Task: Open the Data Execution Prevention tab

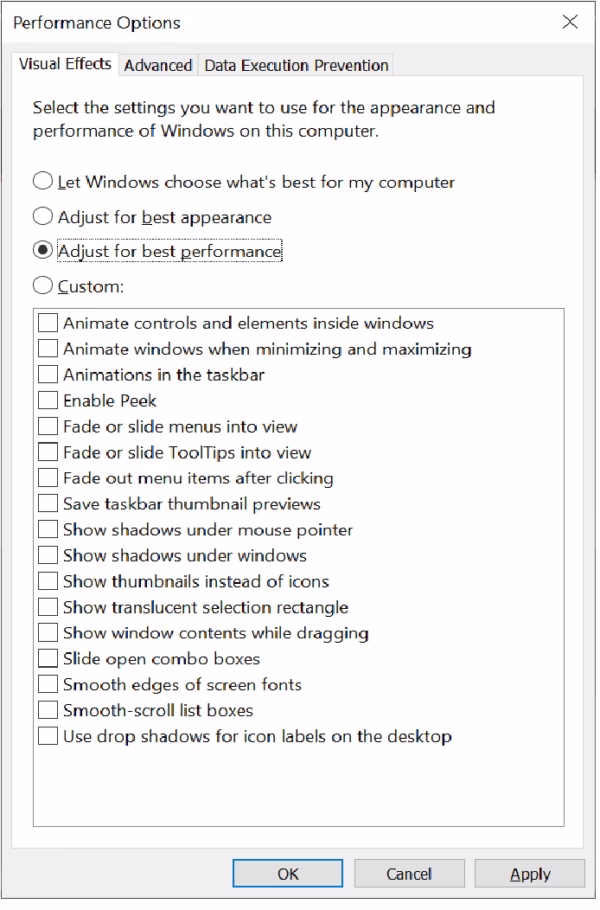Action: [x=296, y=65]
